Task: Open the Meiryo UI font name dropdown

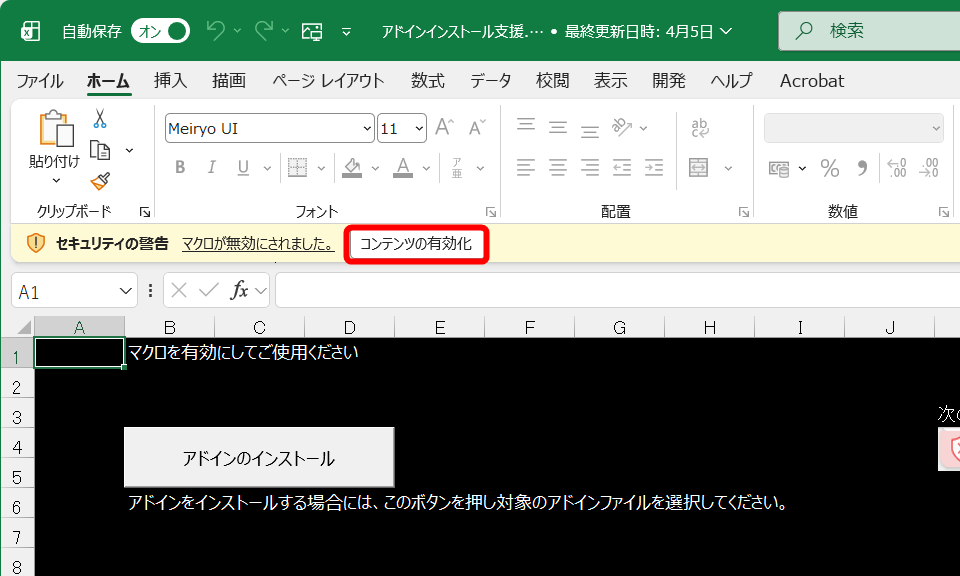Action: [367, 129]
